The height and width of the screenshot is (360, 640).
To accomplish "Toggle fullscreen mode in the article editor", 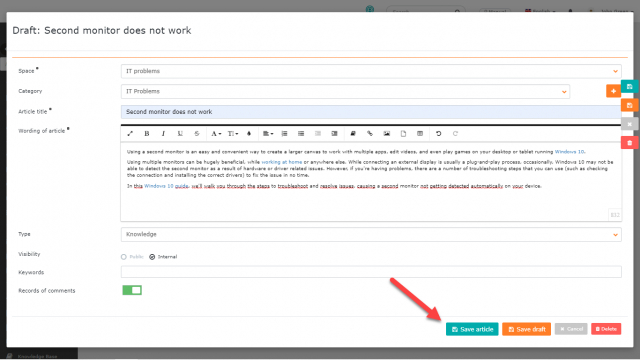I will 130,133.
